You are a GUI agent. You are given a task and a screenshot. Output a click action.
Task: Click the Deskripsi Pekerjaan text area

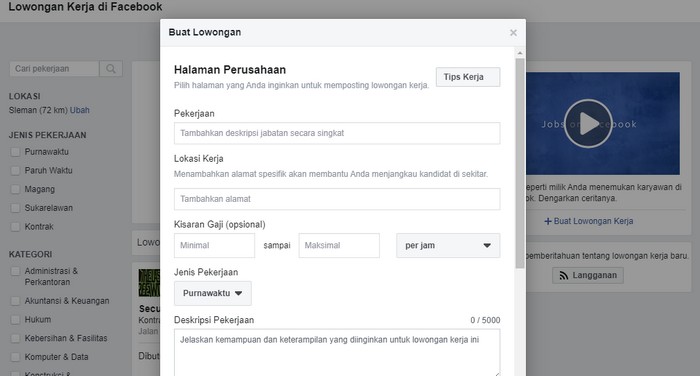click(337, 353)
